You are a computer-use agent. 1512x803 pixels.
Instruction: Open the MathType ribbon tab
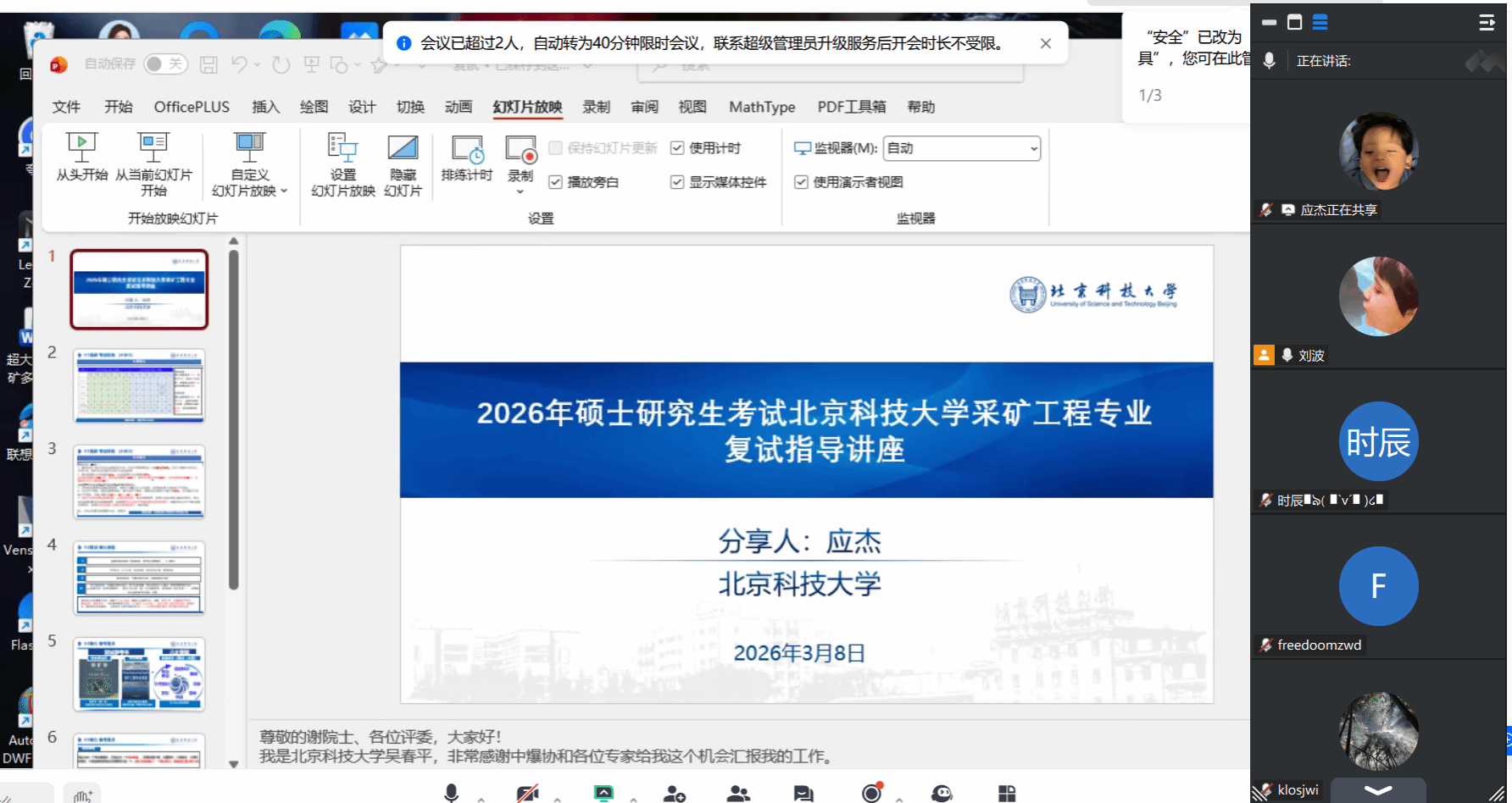761,107
